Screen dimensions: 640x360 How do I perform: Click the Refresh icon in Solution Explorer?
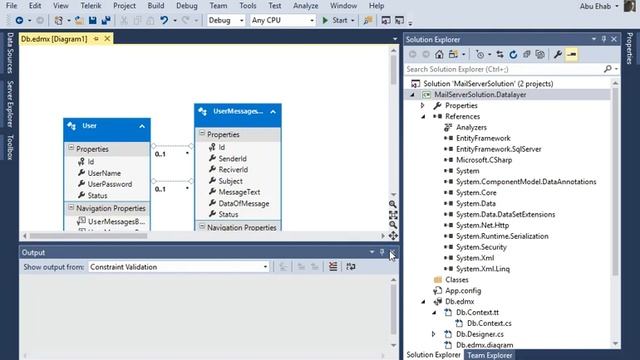point(513,54)
